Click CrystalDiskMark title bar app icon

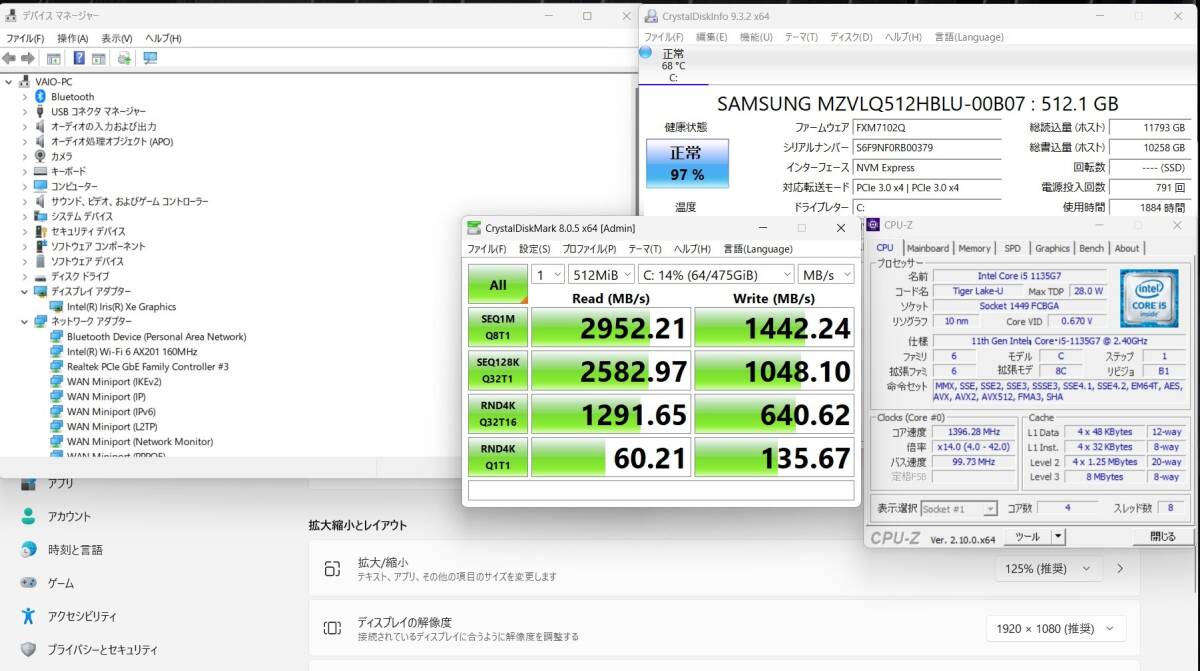point(475,228)
